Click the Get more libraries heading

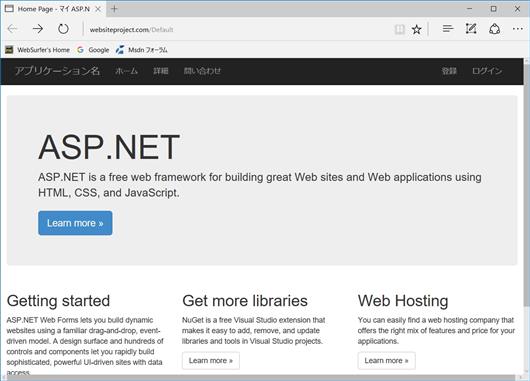point(245,301)
